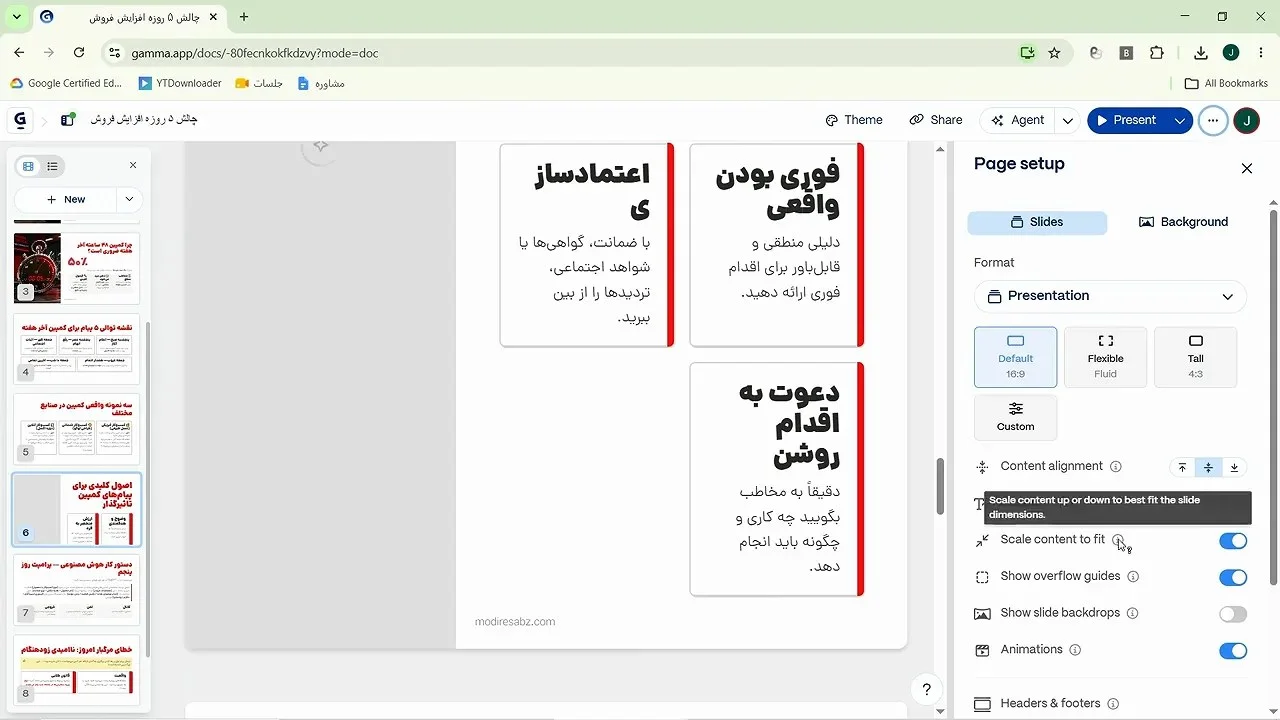Open the help question mark button

[926, 689]
